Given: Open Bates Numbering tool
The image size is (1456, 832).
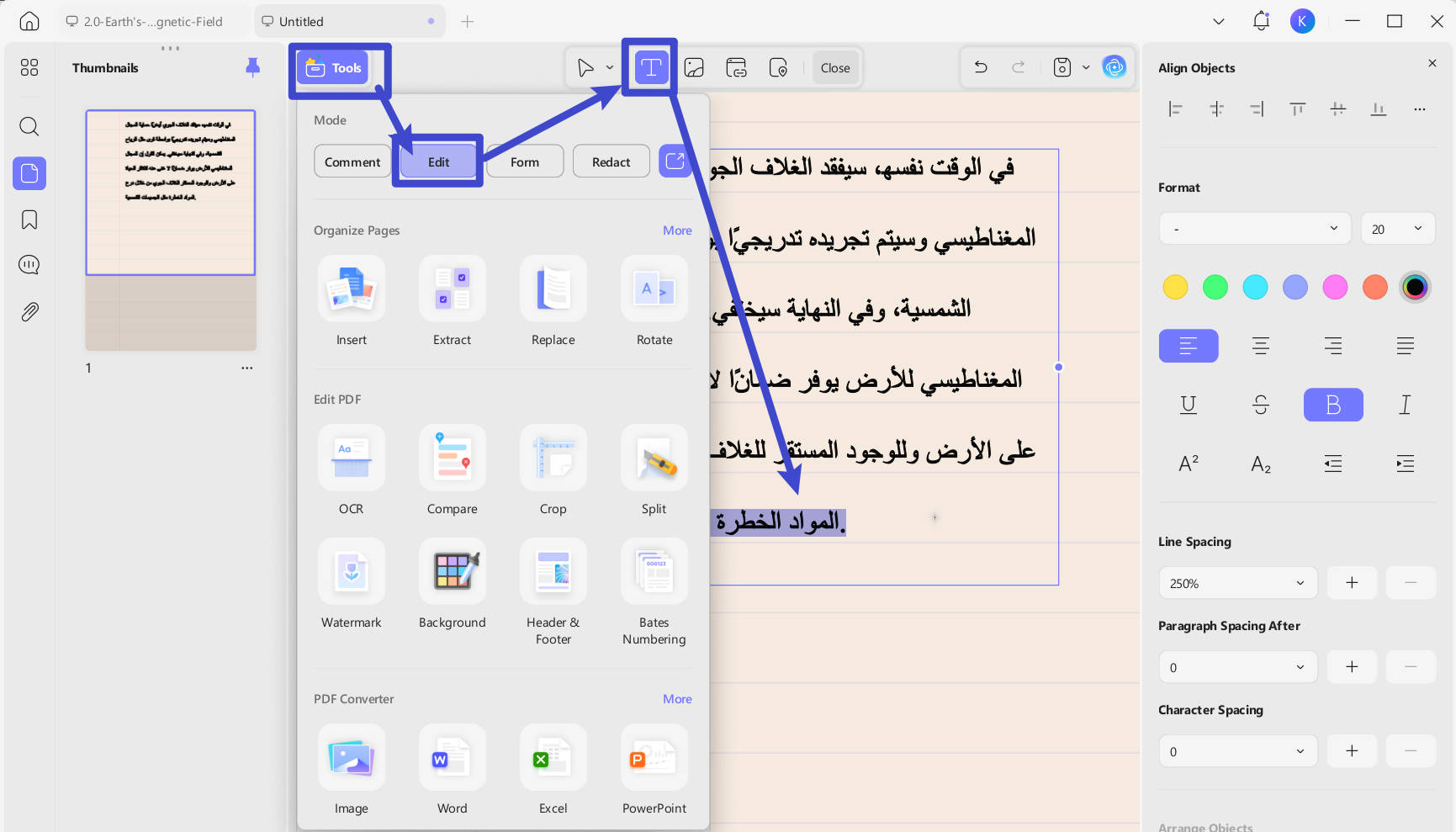Looking at the screenshot, I should pos(654,593).
